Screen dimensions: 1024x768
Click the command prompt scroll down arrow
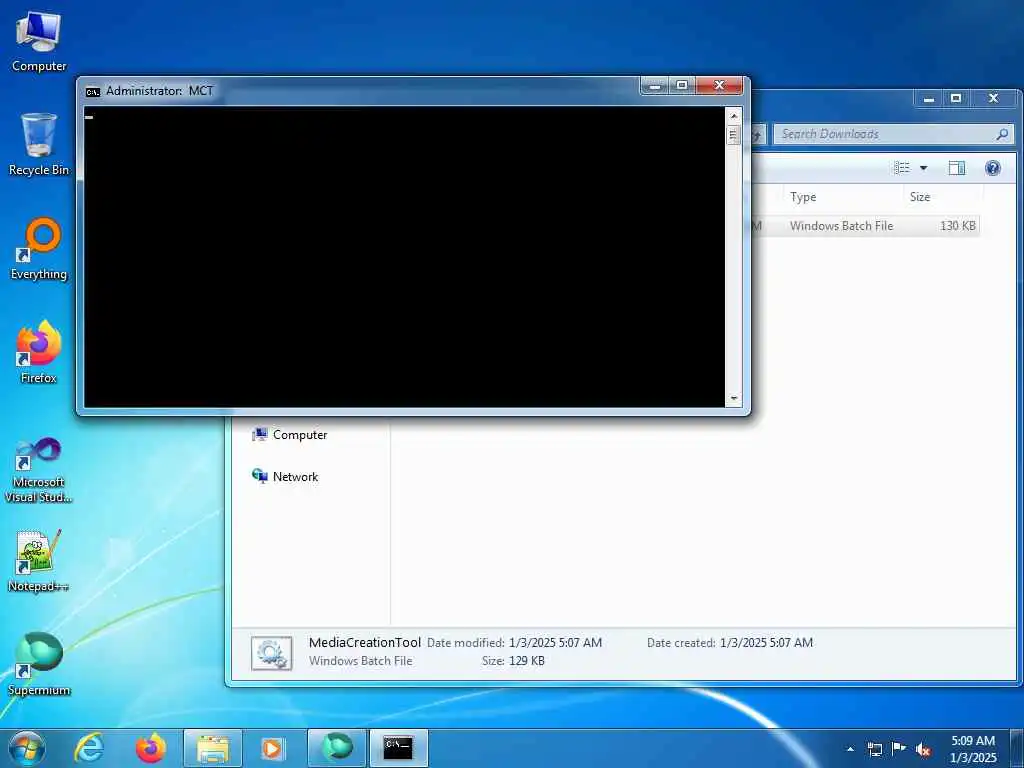733,398
